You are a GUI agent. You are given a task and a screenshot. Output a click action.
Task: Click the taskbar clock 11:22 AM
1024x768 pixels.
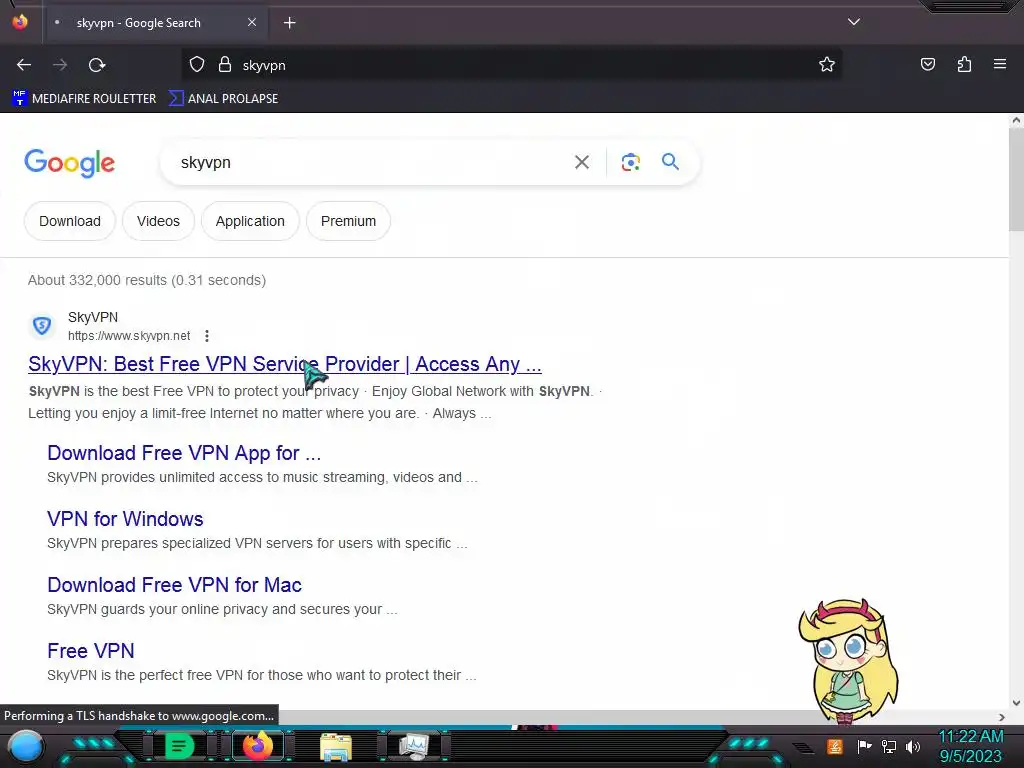click(x=970, y=736)
